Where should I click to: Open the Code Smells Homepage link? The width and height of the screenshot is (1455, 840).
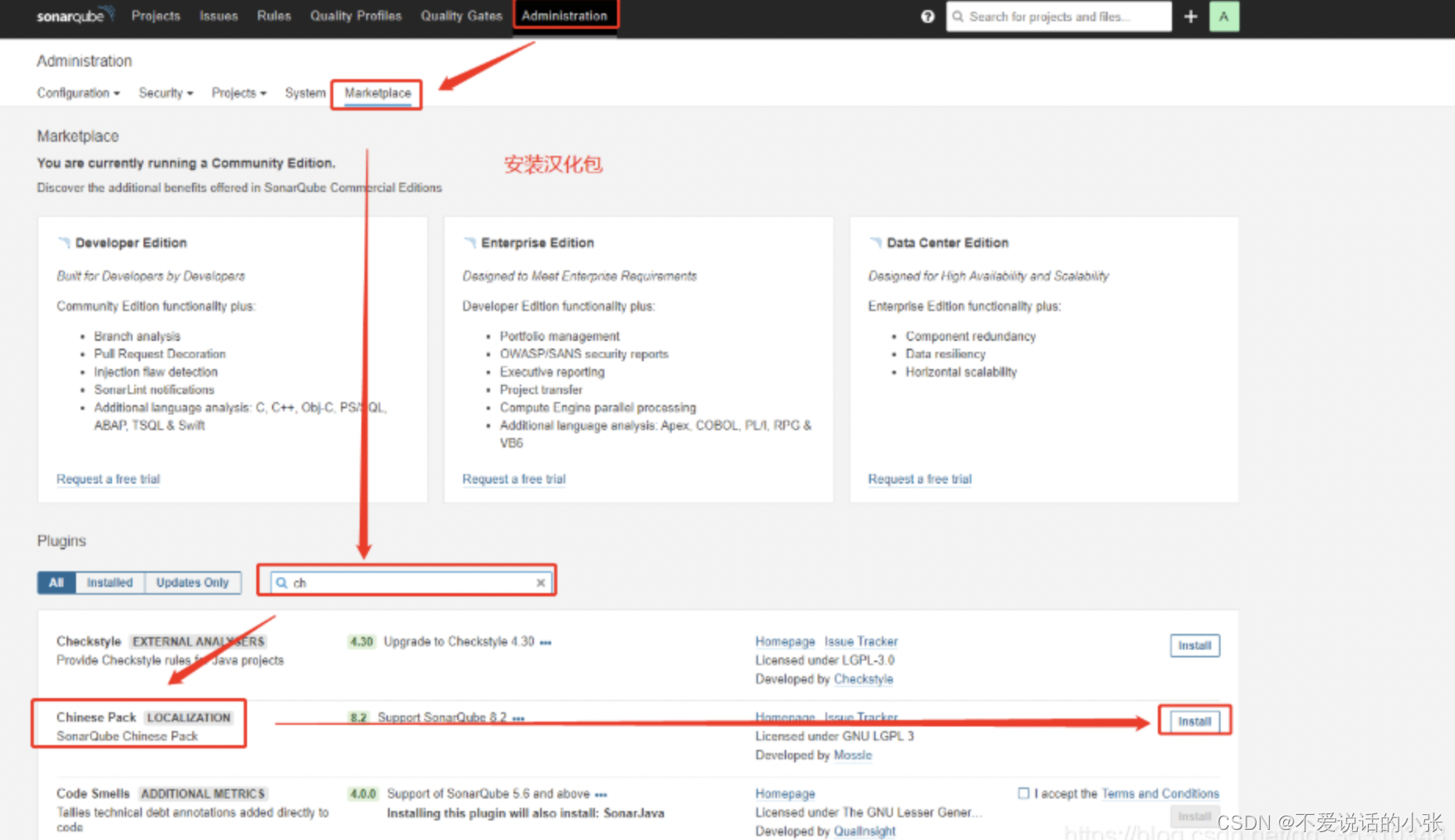click(x=785, y=794)
